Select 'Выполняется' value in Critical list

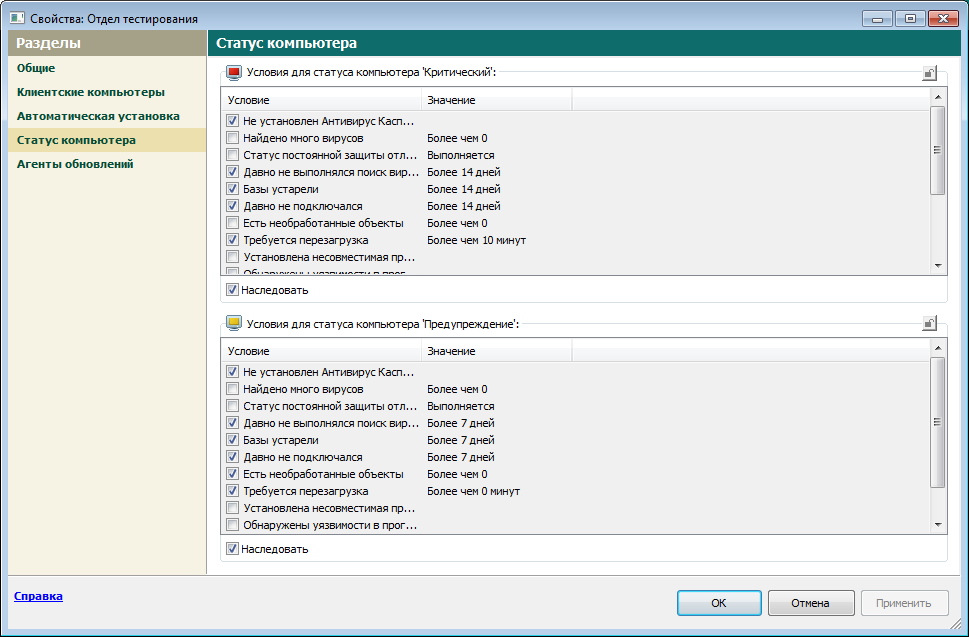point(460,155)
